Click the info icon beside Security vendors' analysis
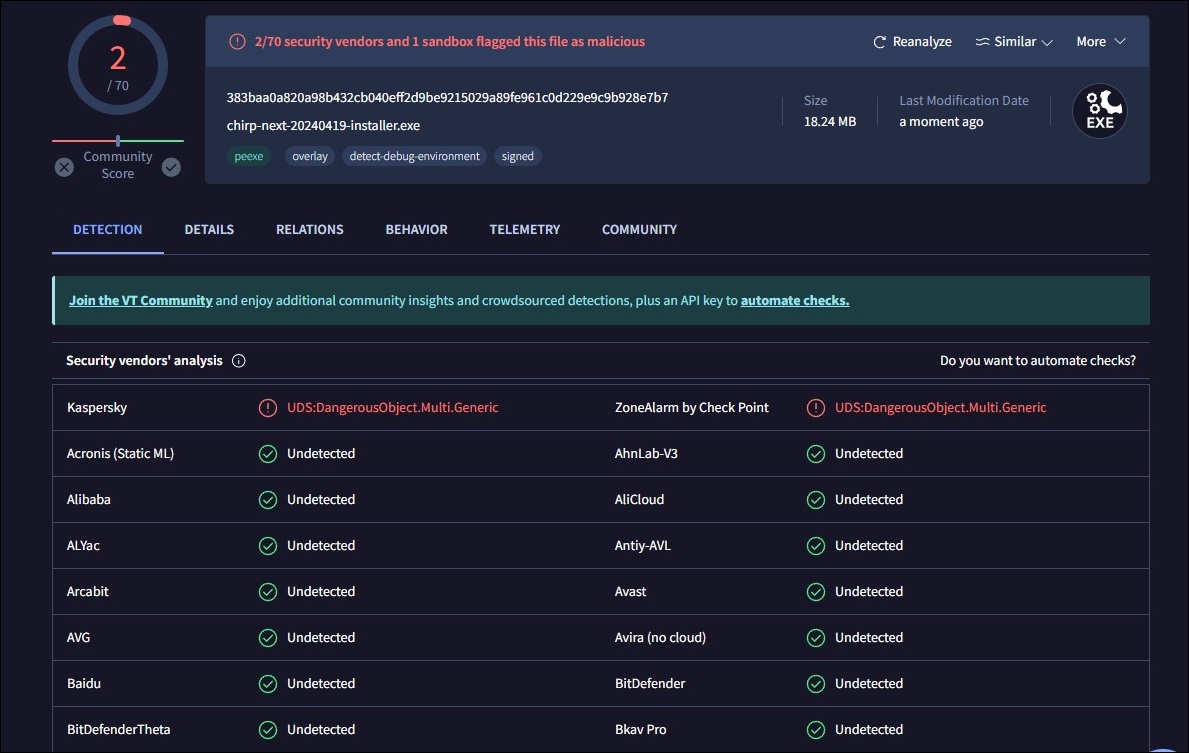 pyautogui.click(x=239, y=361)
